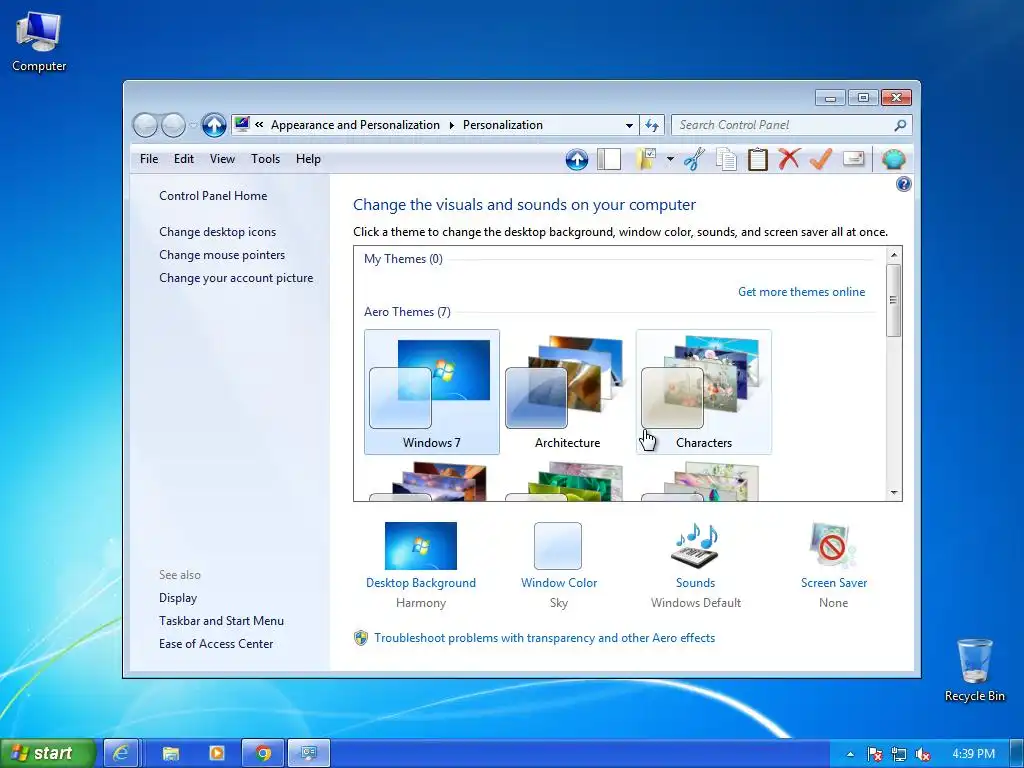The height and width of the screenshot is (768, 1024).
Task: Open the folder options toolbar icon
Action: pyautogui.click(x=647, y=159)
